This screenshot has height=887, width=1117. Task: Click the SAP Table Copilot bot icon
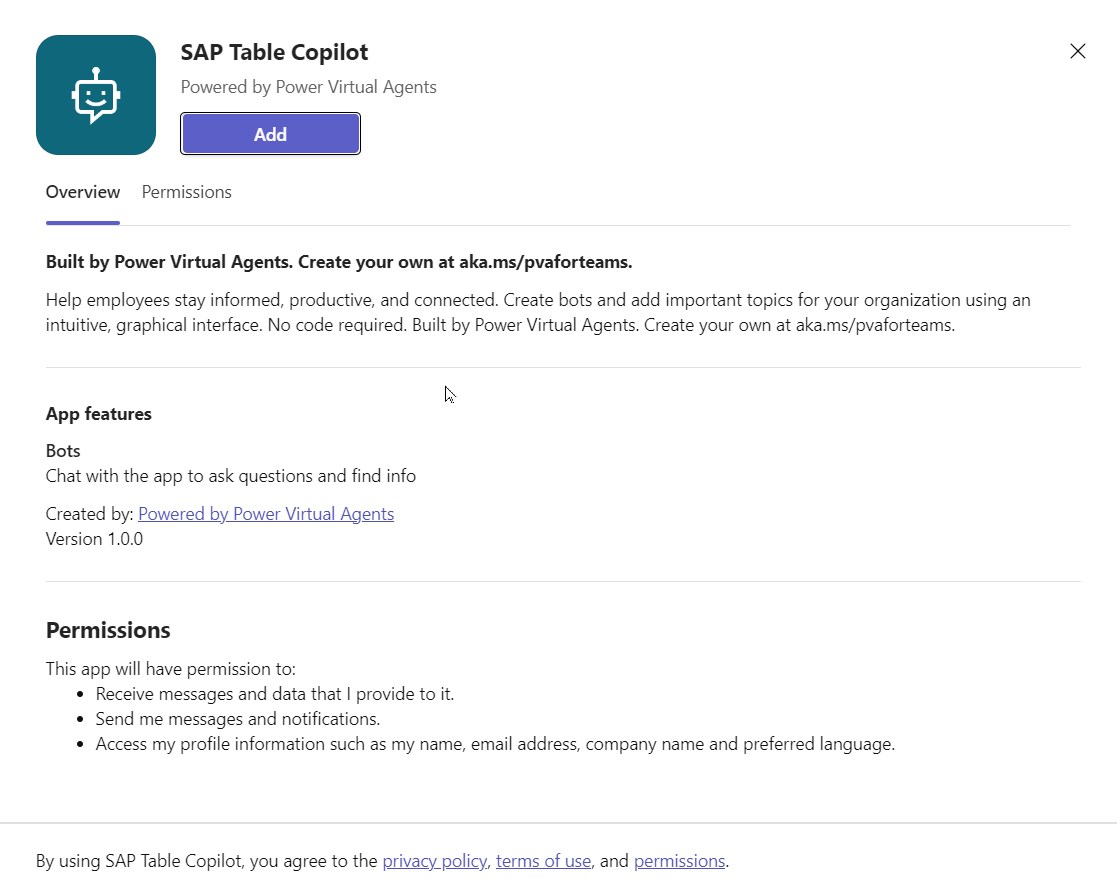[x=96, y=95]
